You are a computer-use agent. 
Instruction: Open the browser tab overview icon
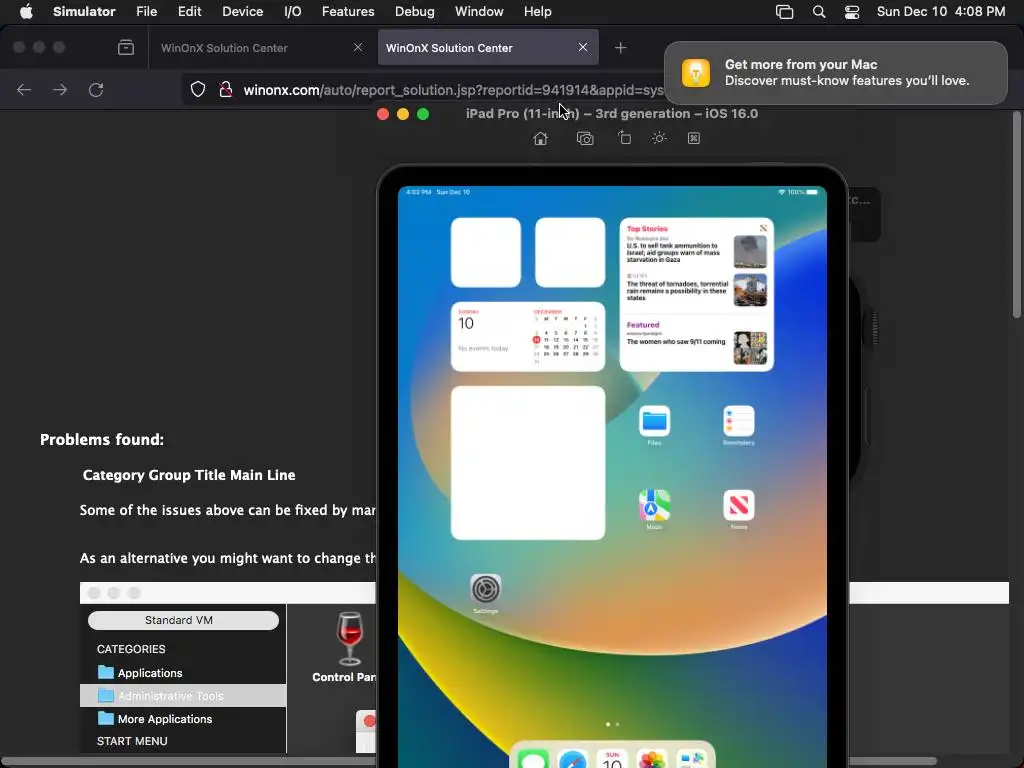[126, 48]
